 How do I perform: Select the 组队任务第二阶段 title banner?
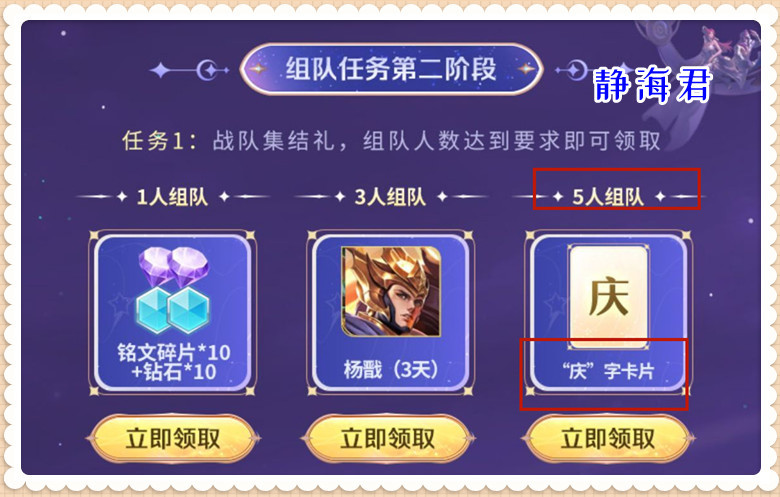coord(391,69)
